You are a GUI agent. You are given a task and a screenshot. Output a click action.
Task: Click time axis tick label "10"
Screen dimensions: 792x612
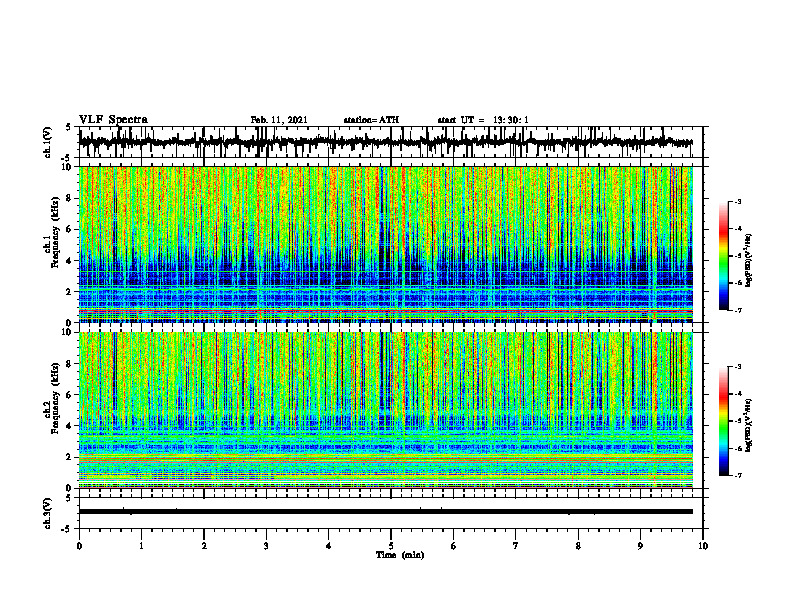[703, 546]
